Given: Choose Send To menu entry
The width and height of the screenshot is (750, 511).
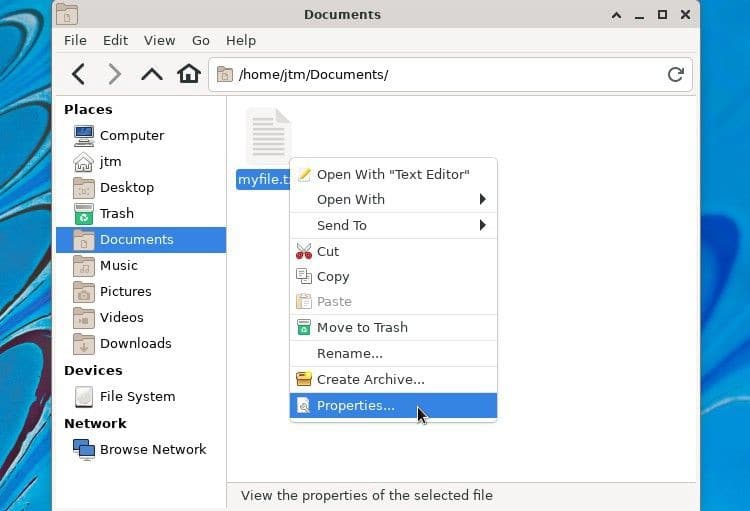Looking at the screenshot, I should coord(393,225).
